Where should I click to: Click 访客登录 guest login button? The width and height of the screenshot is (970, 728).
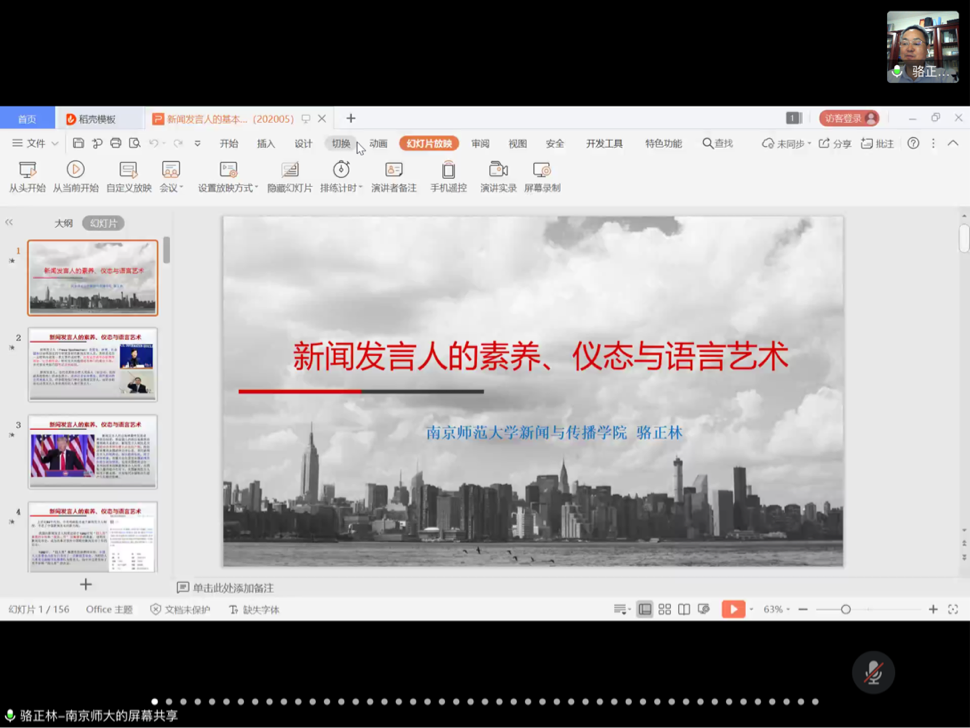(x=848, y=118)
